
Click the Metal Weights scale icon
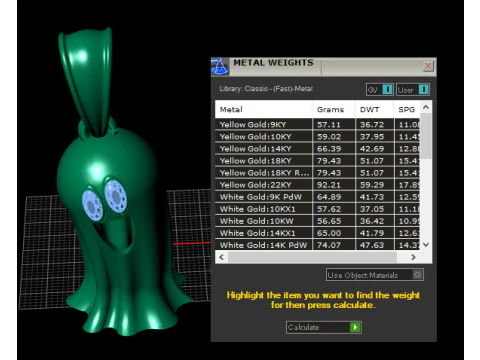click(x=220, y=66)
